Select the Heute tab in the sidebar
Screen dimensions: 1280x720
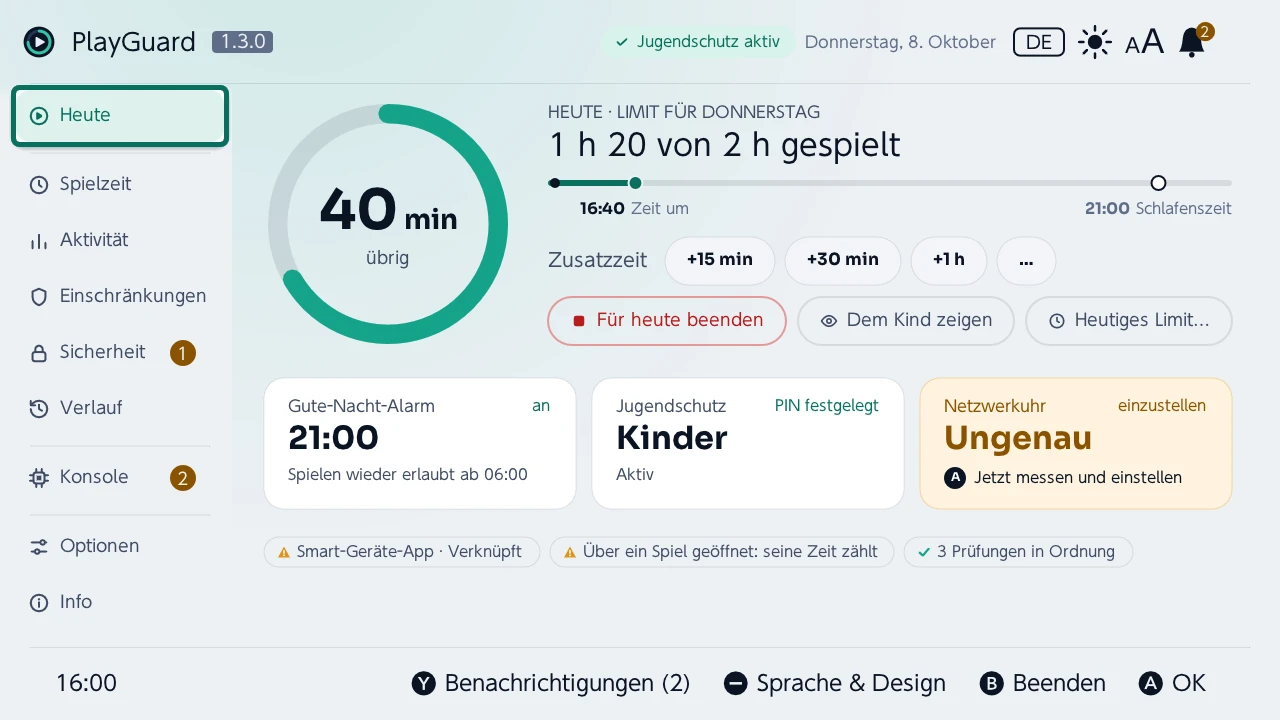tap(120, 116)
